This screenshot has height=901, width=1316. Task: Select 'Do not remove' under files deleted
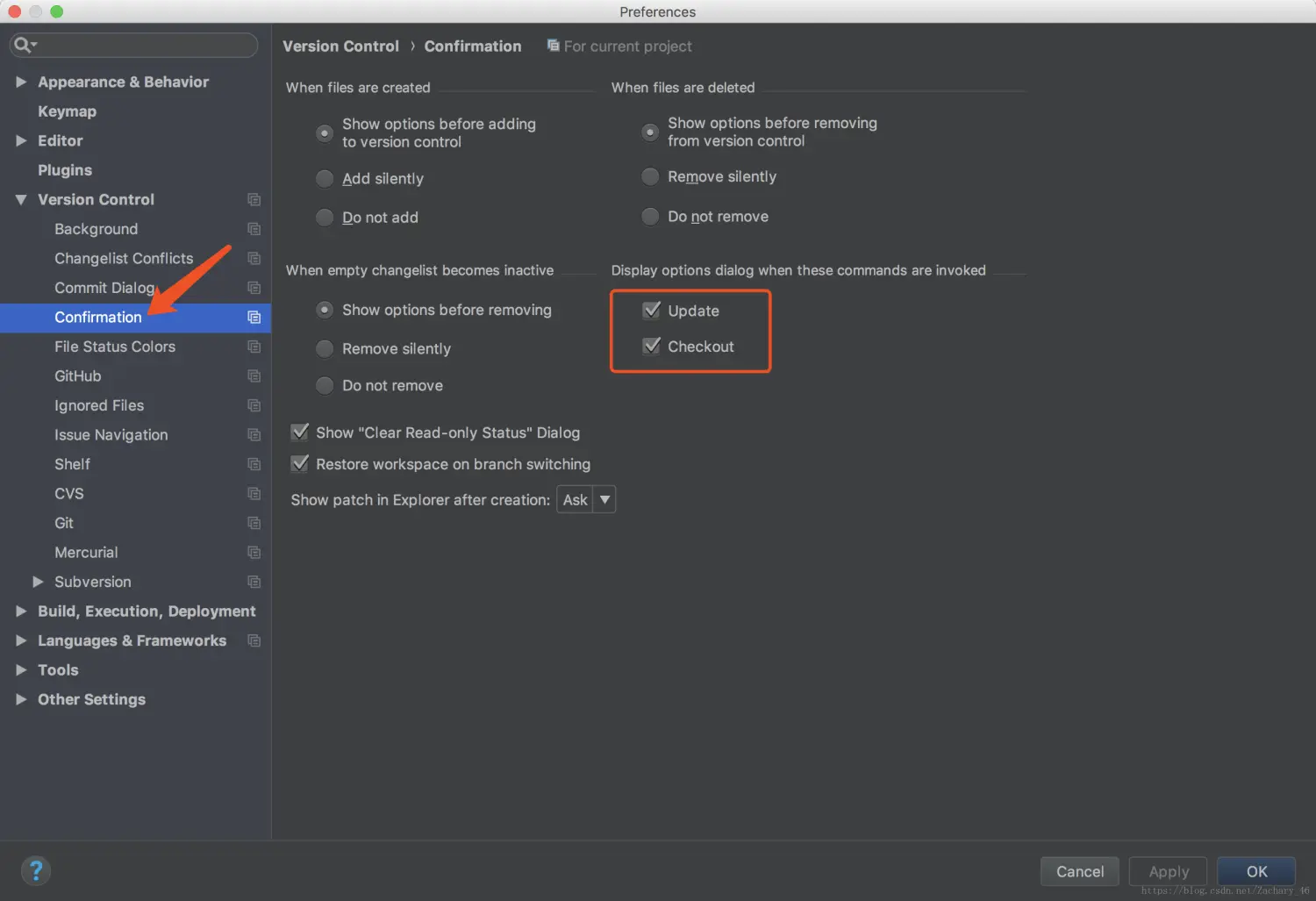coord(650,217)
